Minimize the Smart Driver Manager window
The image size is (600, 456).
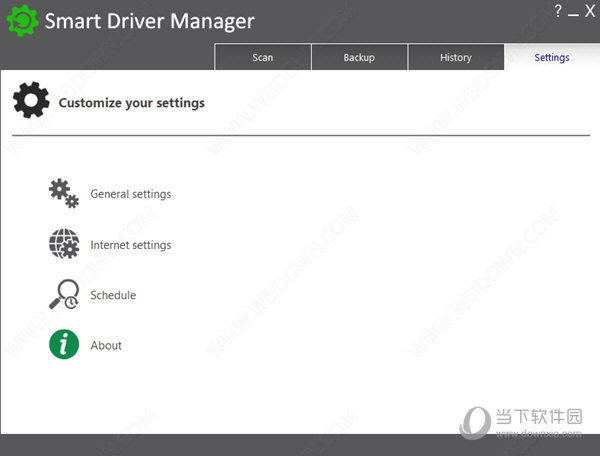pyautogui.click(x=573, y=15)
